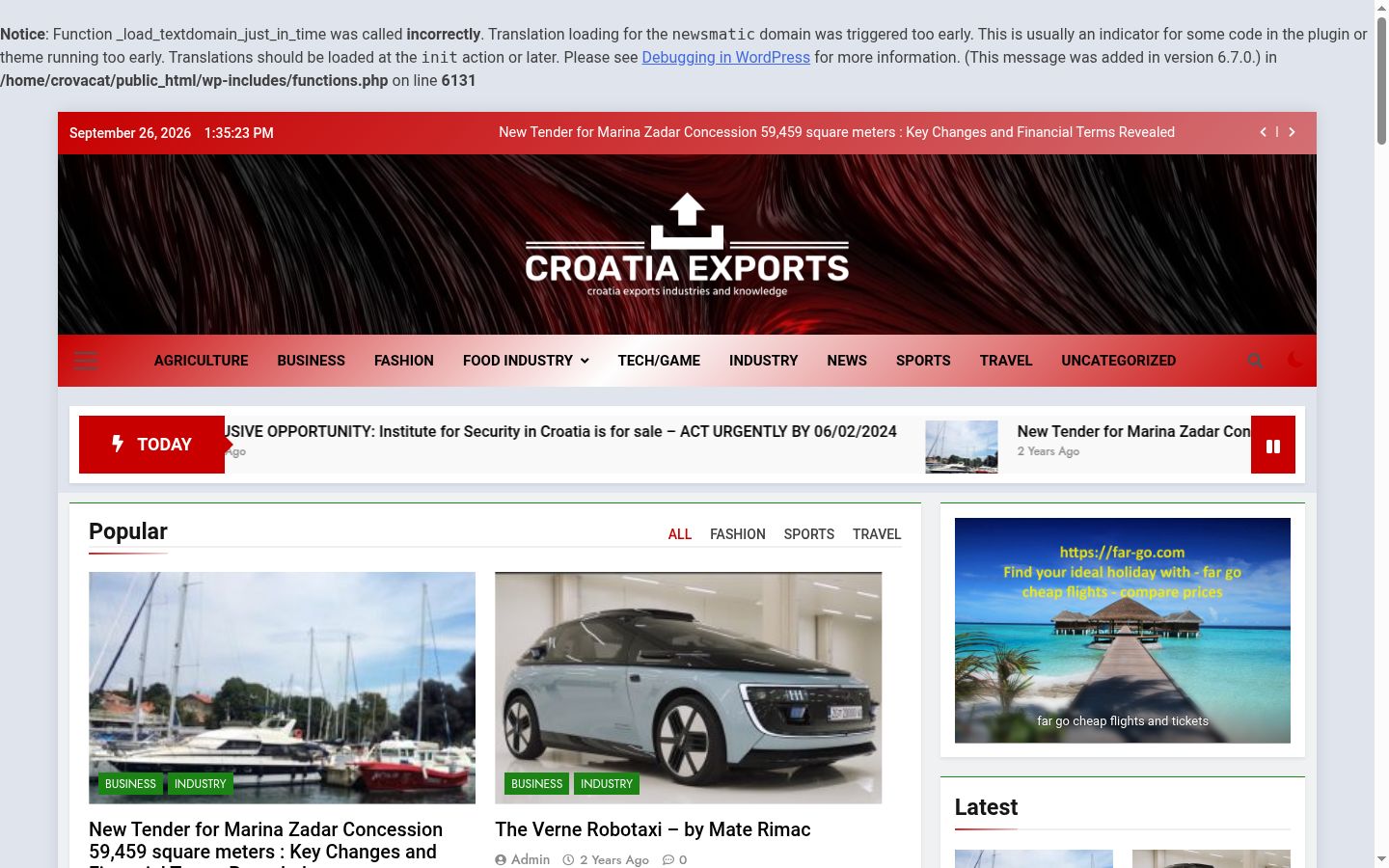Click BUSINESS tag on Marina Zadar post
1389x868 pixels.
coord(130,784)
